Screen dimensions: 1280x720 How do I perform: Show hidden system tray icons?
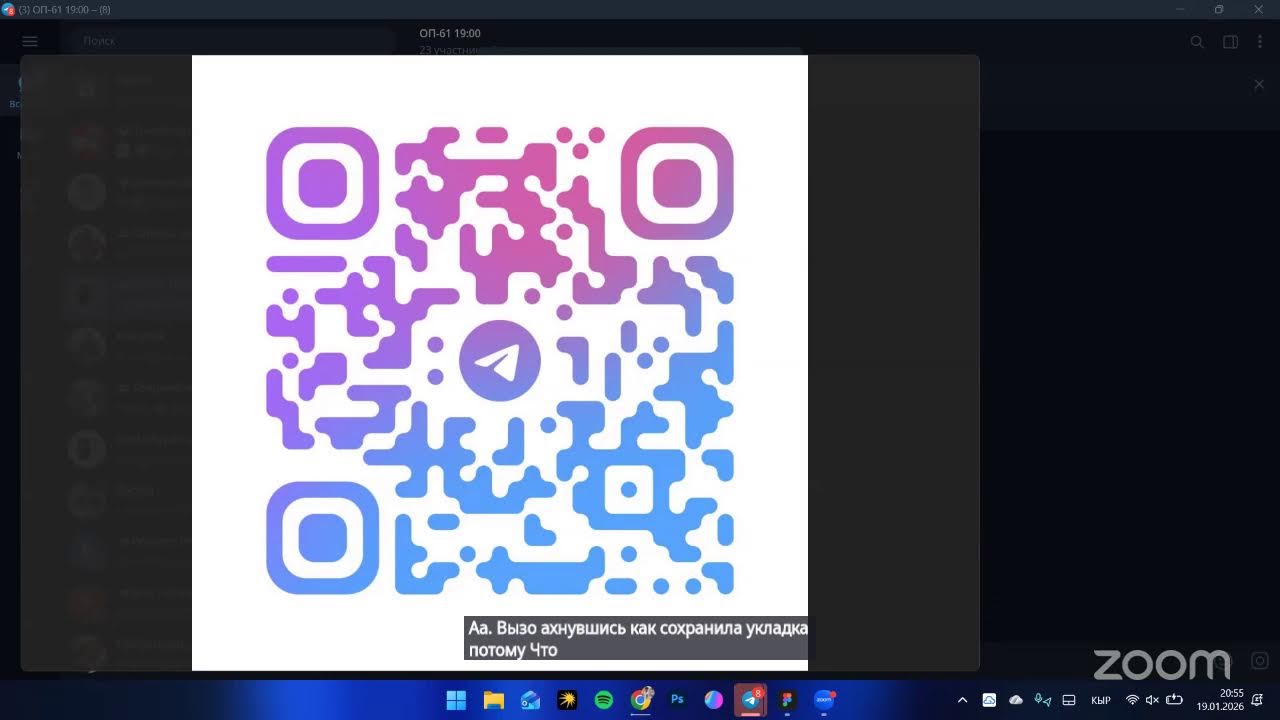click(x=963, y=700)
